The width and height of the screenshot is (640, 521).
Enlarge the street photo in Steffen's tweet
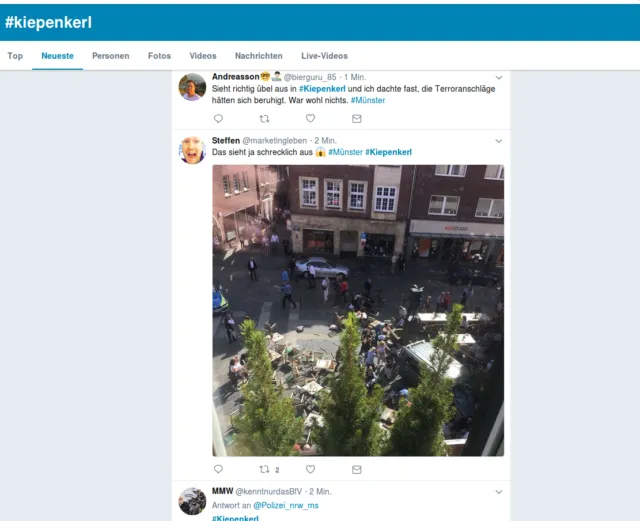click(358, 310)
